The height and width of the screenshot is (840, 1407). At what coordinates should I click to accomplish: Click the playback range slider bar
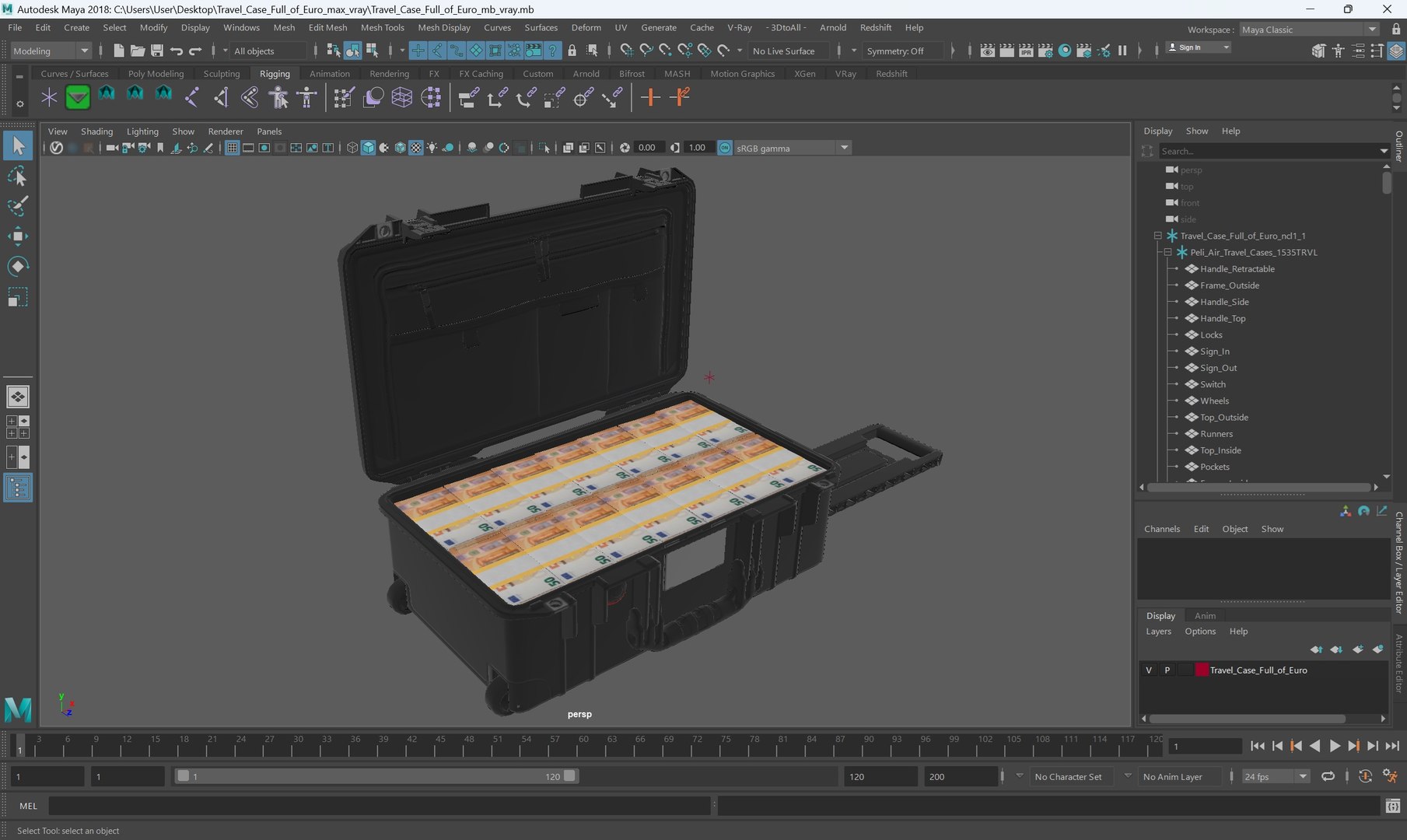pos(376,776)
